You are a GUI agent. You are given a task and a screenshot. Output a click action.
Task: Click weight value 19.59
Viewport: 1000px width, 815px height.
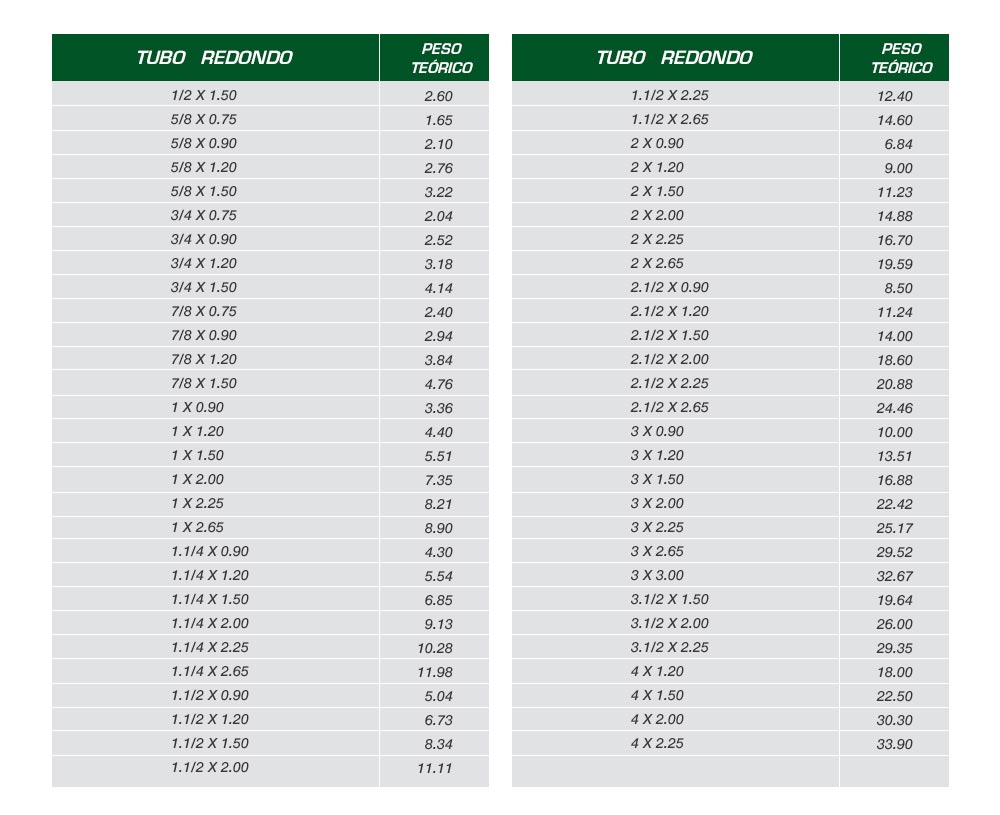tap(894, 264)
